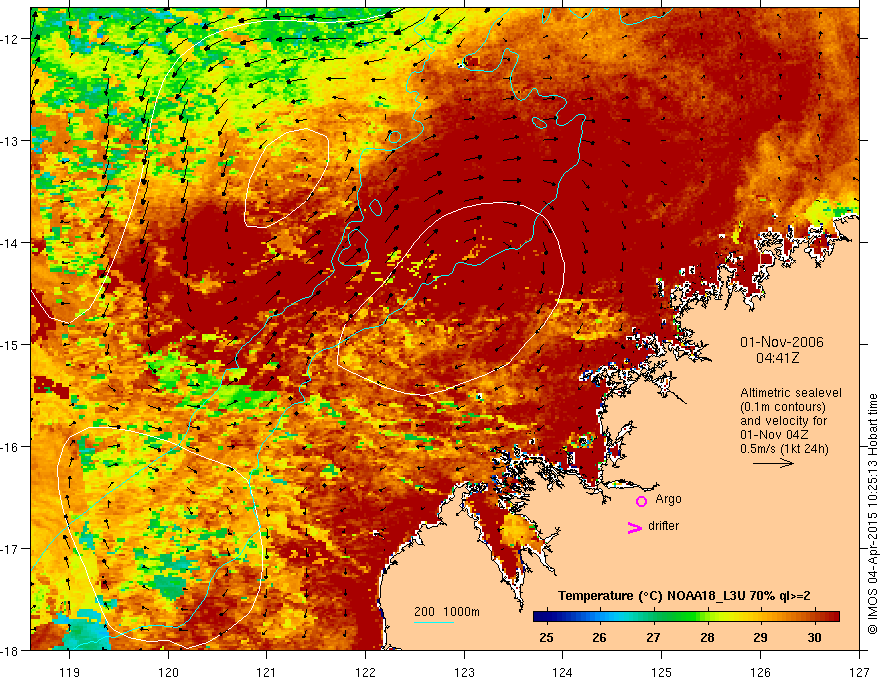880x680 pixels.
Task: Click latitude axis label -15
Action: [x=10, y=344]
